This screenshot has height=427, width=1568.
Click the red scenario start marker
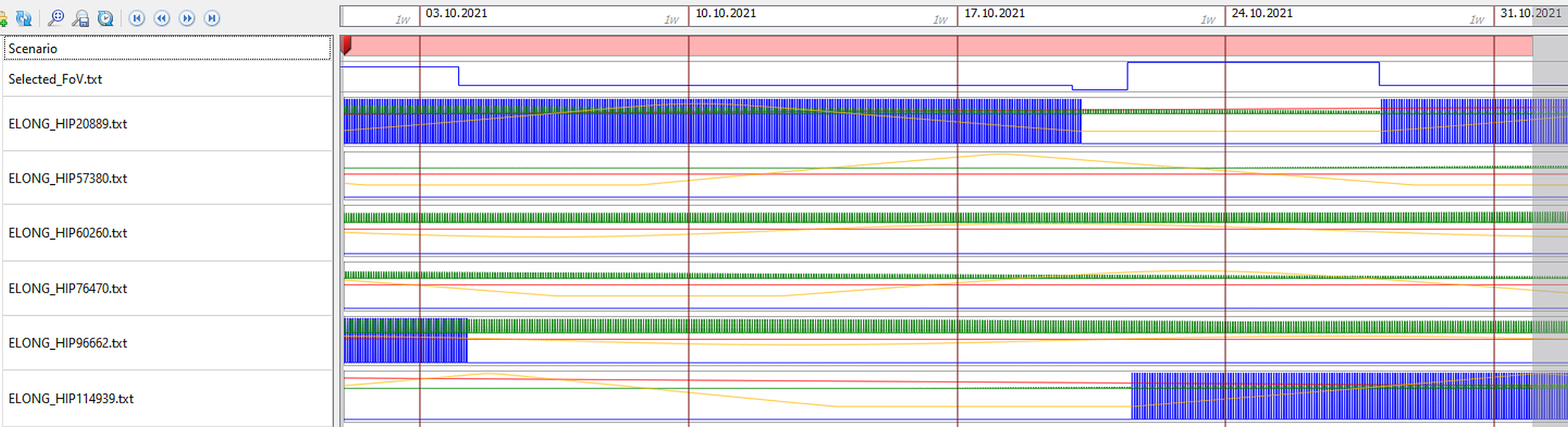point(346,45)
